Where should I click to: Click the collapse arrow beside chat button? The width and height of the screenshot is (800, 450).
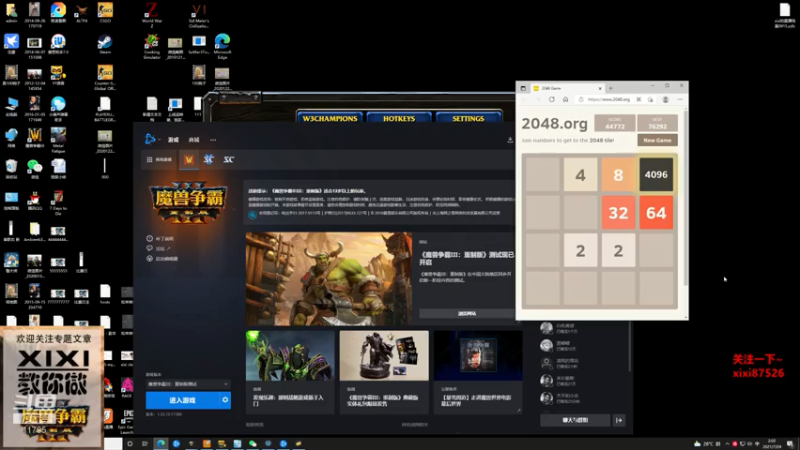[x=619, y=420]
